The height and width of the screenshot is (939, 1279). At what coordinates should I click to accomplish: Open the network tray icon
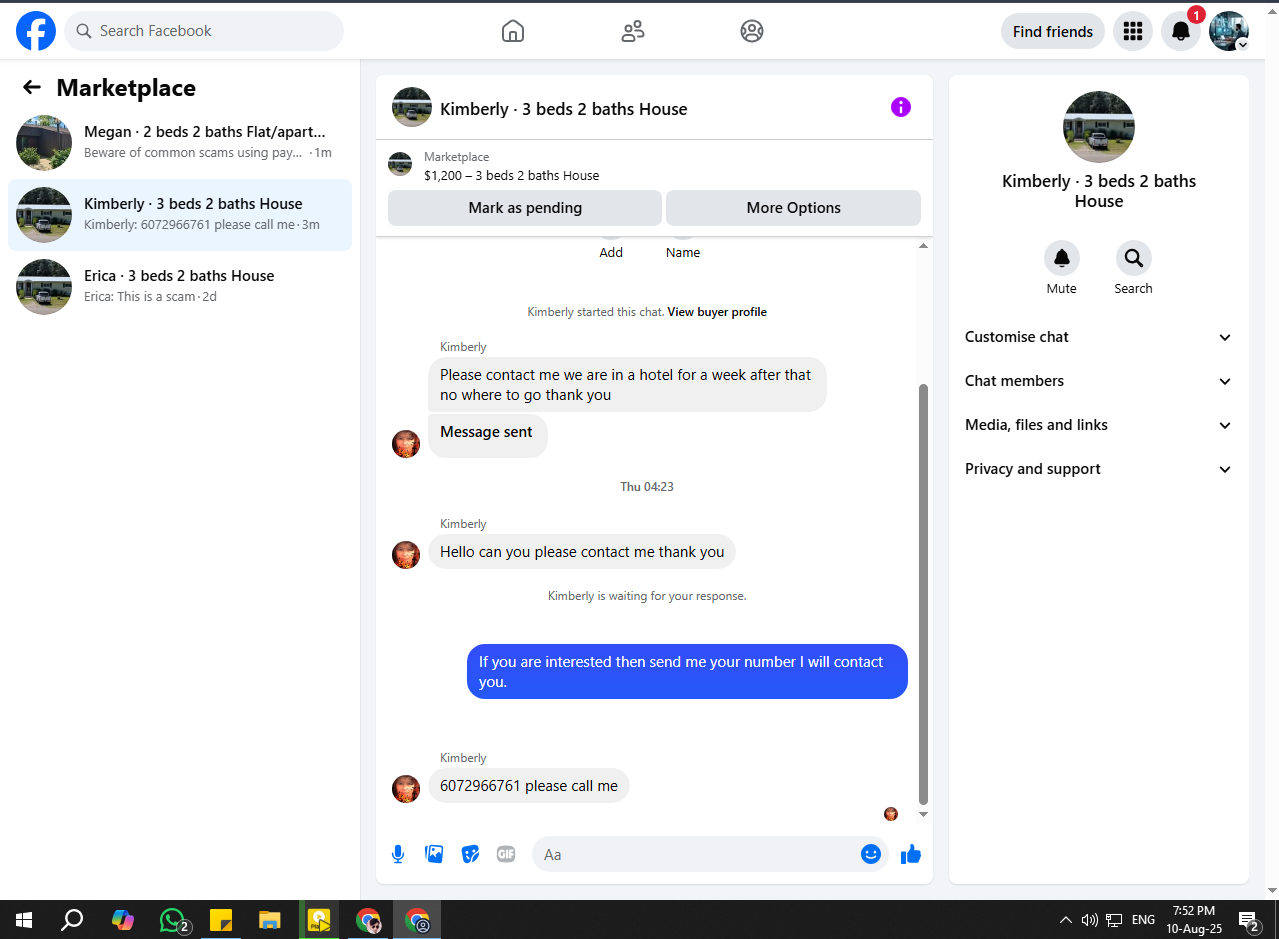(1115, 920)
